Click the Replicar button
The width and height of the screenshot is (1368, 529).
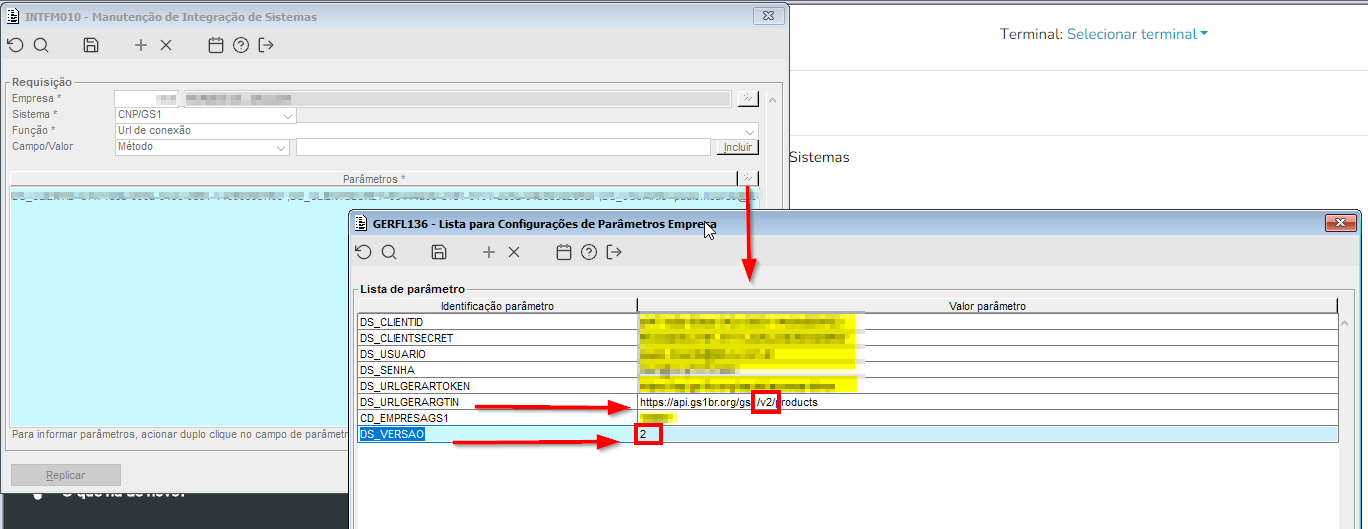66,475
